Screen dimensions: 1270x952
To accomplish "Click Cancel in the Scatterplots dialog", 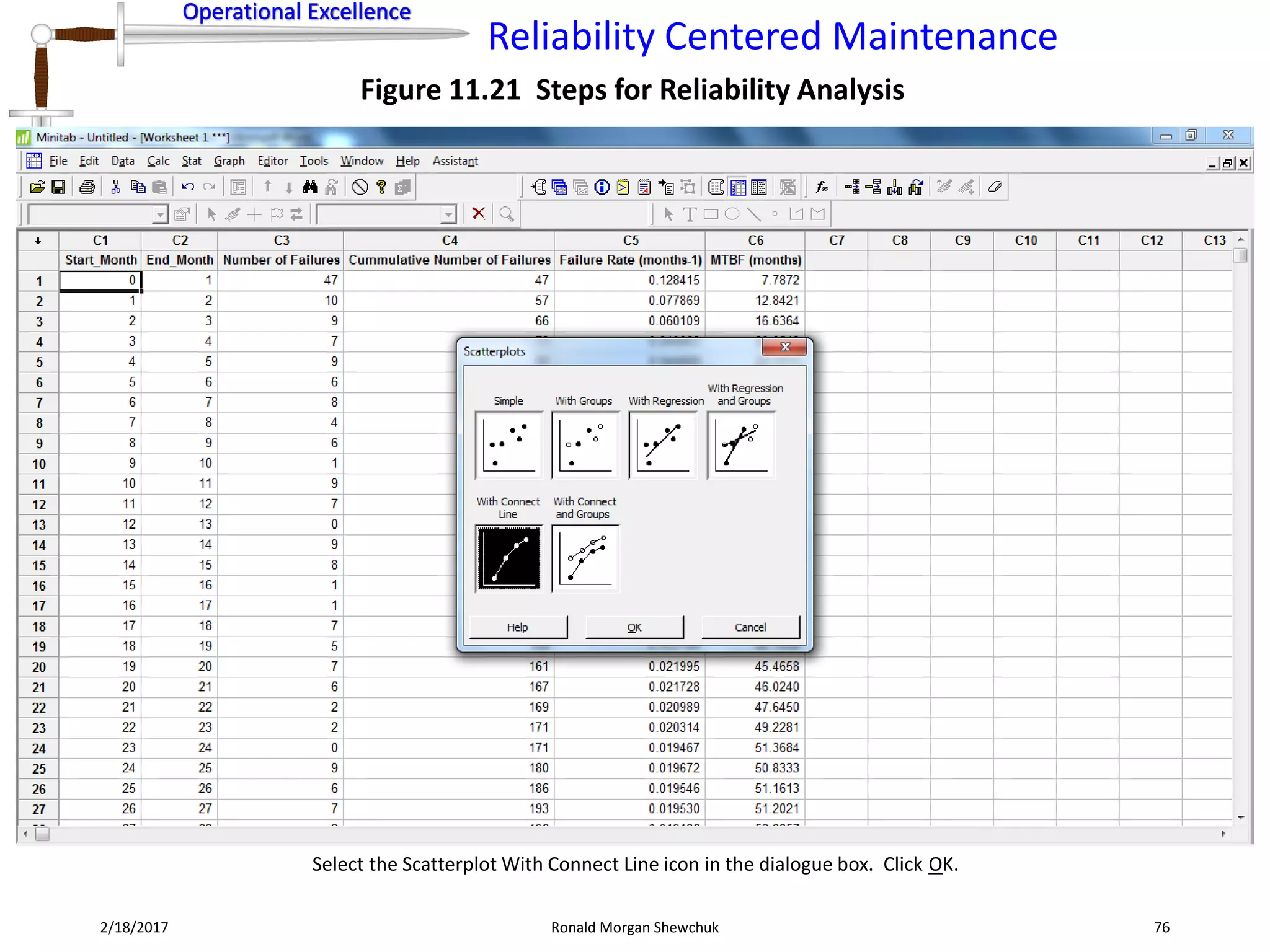I will [x=750, y=627].
